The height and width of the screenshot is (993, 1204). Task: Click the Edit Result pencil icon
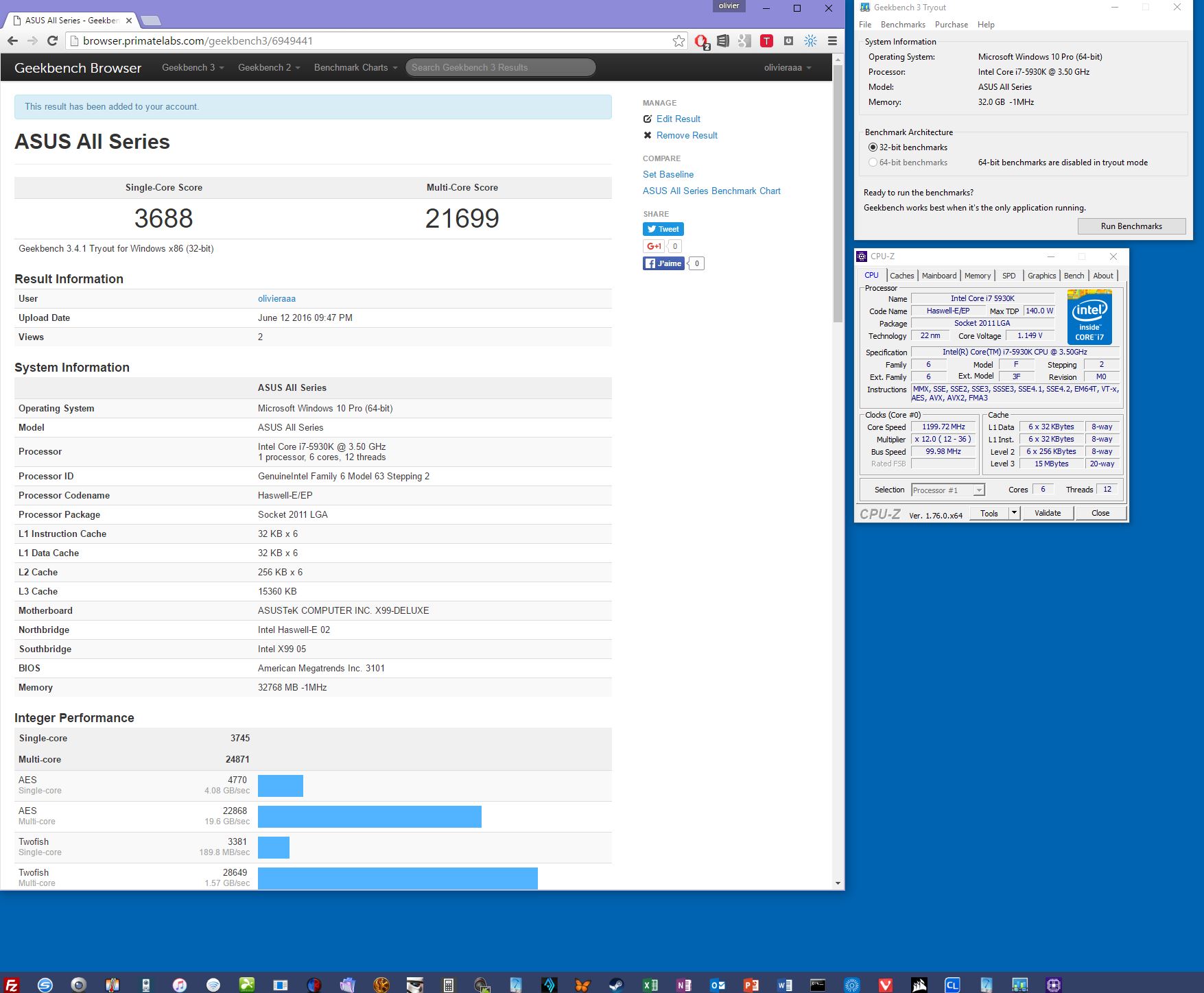(x=647, y=119)
